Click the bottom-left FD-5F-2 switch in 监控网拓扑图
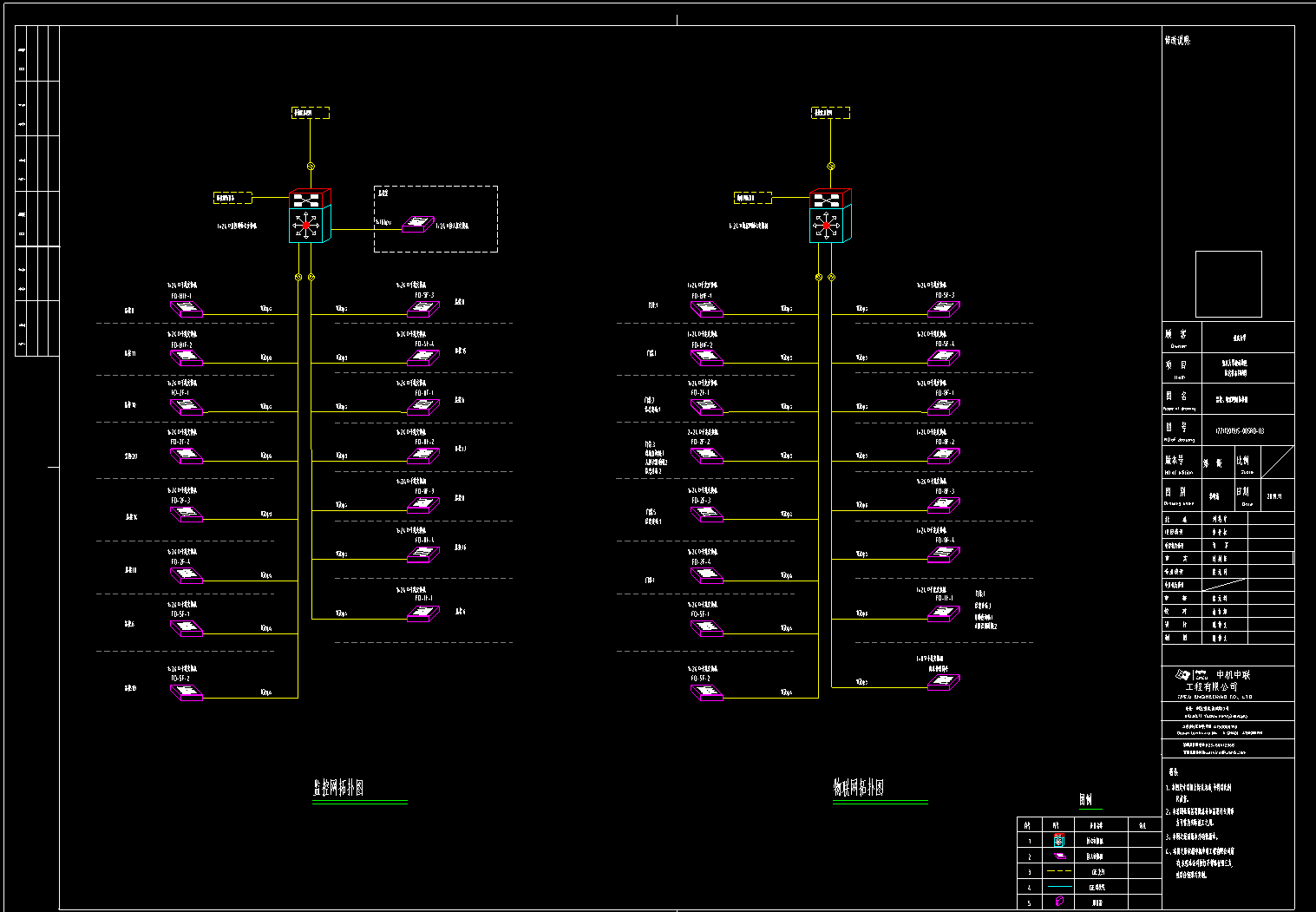This screenshot has width=1316, height=912. coord(187,692)
